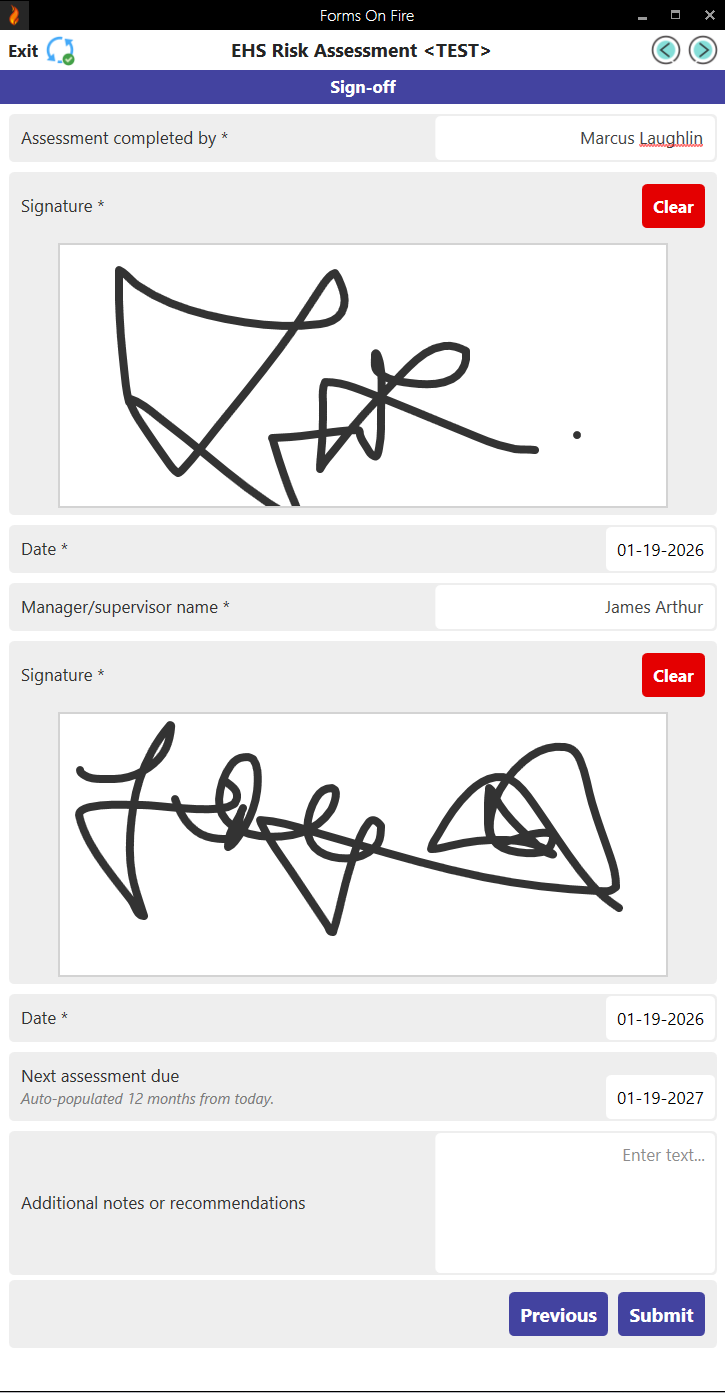Submit the risk assessment form

click(x=661, y=1314)
